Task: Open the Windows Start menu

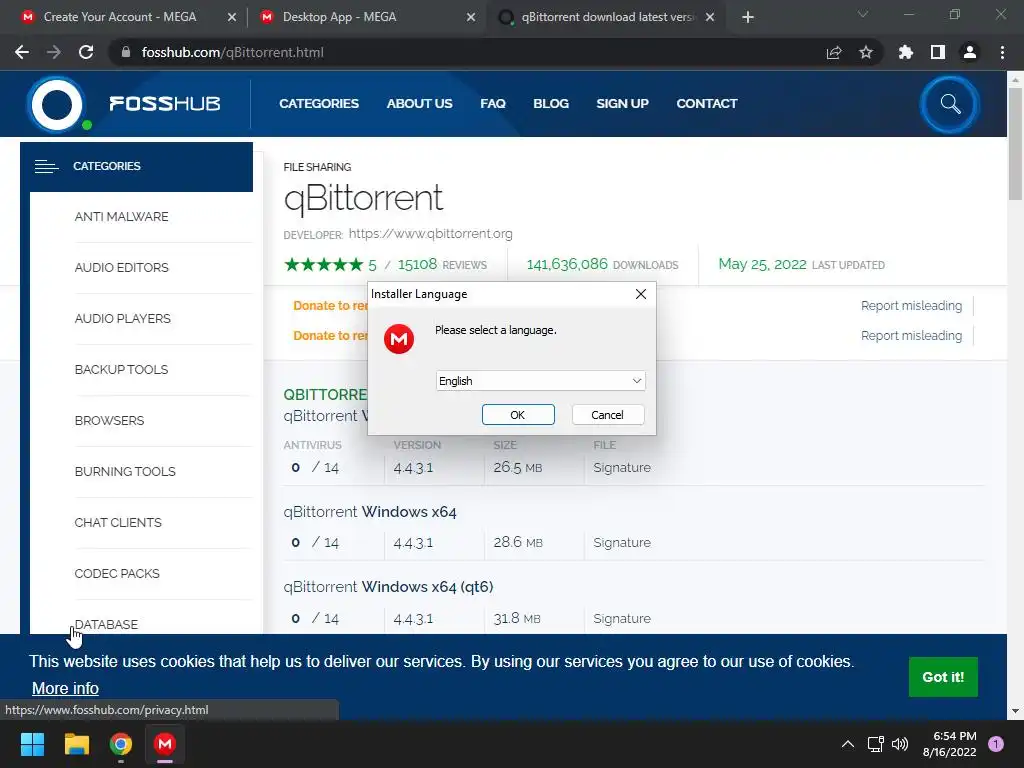Action: [32, 744]
